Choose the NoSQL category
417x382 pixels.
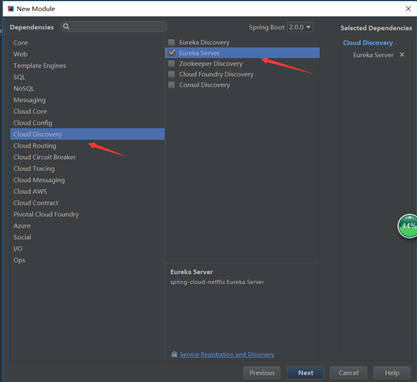click(87, 88)
